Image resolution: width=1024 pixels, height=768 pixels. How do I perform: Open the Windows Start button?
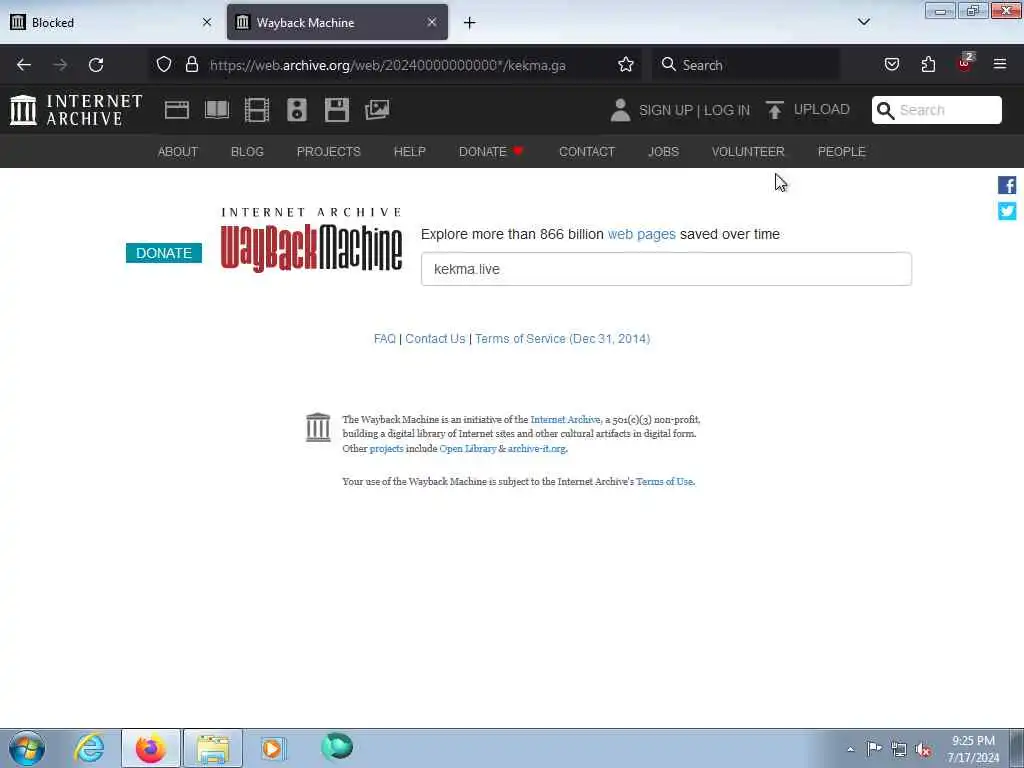click(x=27, y=748)
